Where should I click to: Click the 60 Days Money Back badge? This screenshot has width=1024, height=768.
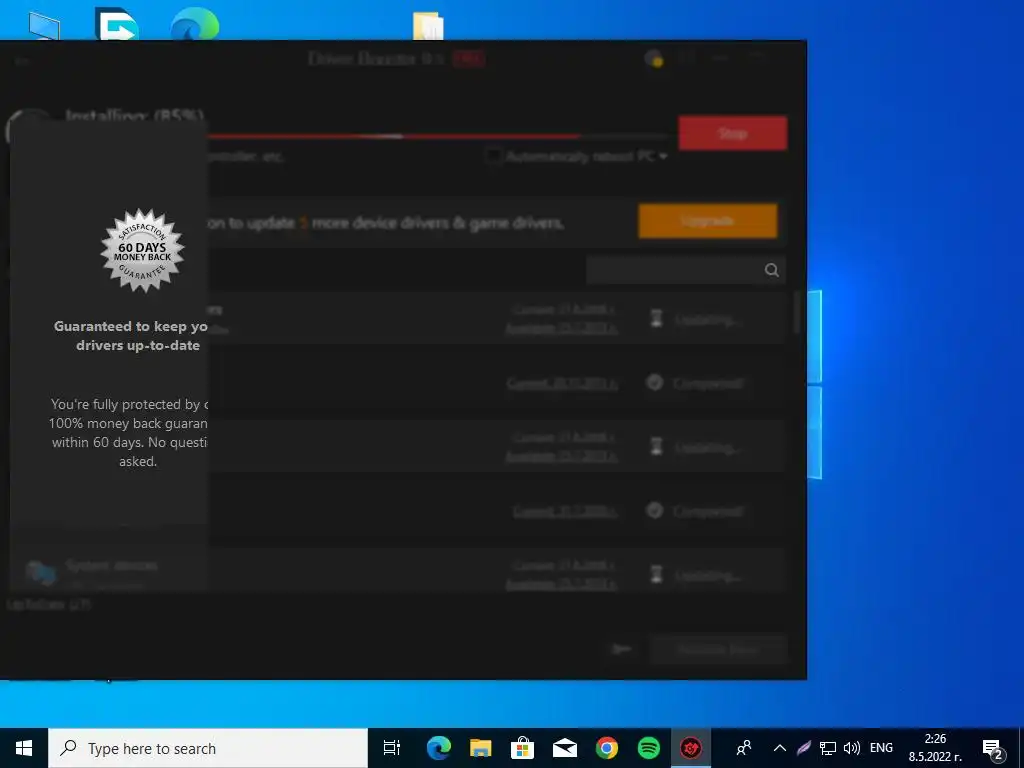142,251
